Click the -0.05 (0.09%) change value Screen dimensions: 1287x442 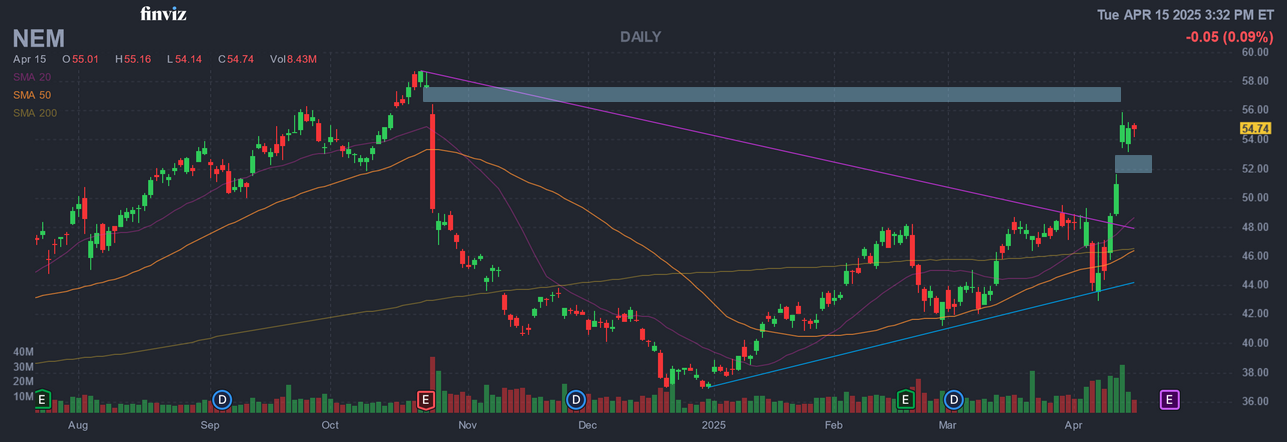(1229, 37)
